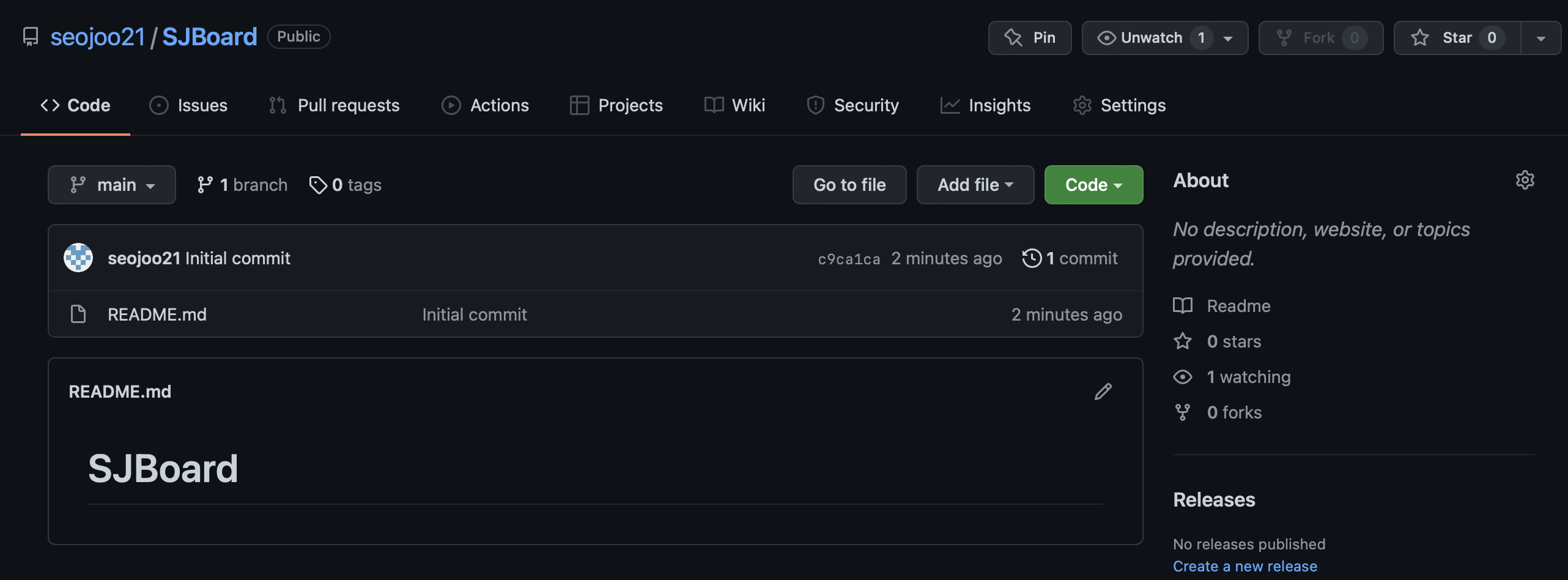Pin this repository with the Pin button
This screenshot has height=580, width=1568.
coord(1030,38)
